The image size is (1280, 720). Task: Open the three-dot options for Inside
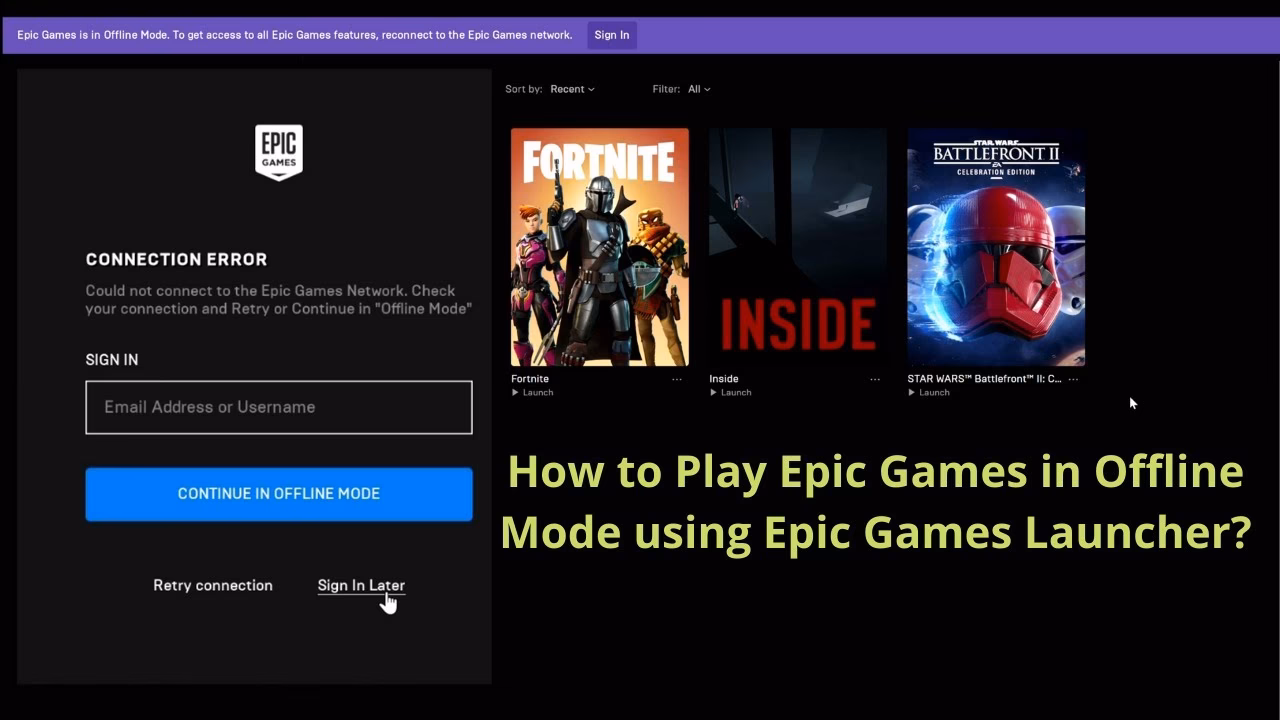click(x=875, y=379)
